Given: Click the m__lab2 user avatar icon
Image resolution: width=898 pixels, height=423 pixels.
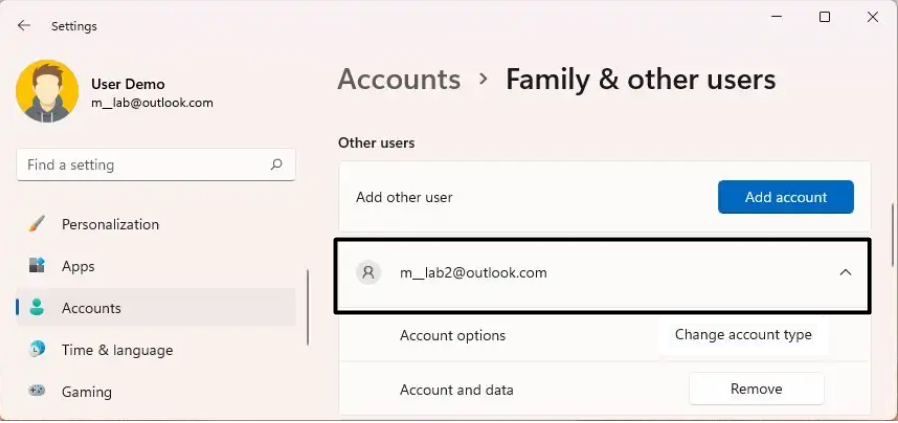Looking at the screenshot, I should click(369, 272).
